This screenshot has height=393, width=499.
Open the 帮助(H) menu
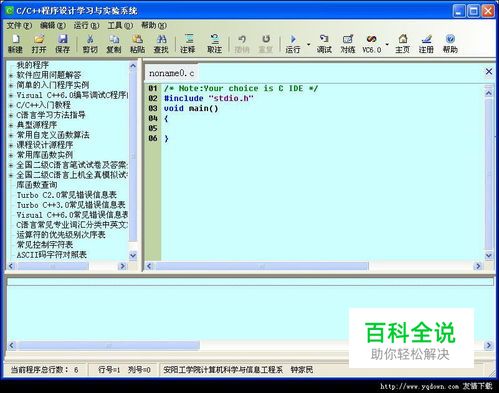click(x=154, y=25)
